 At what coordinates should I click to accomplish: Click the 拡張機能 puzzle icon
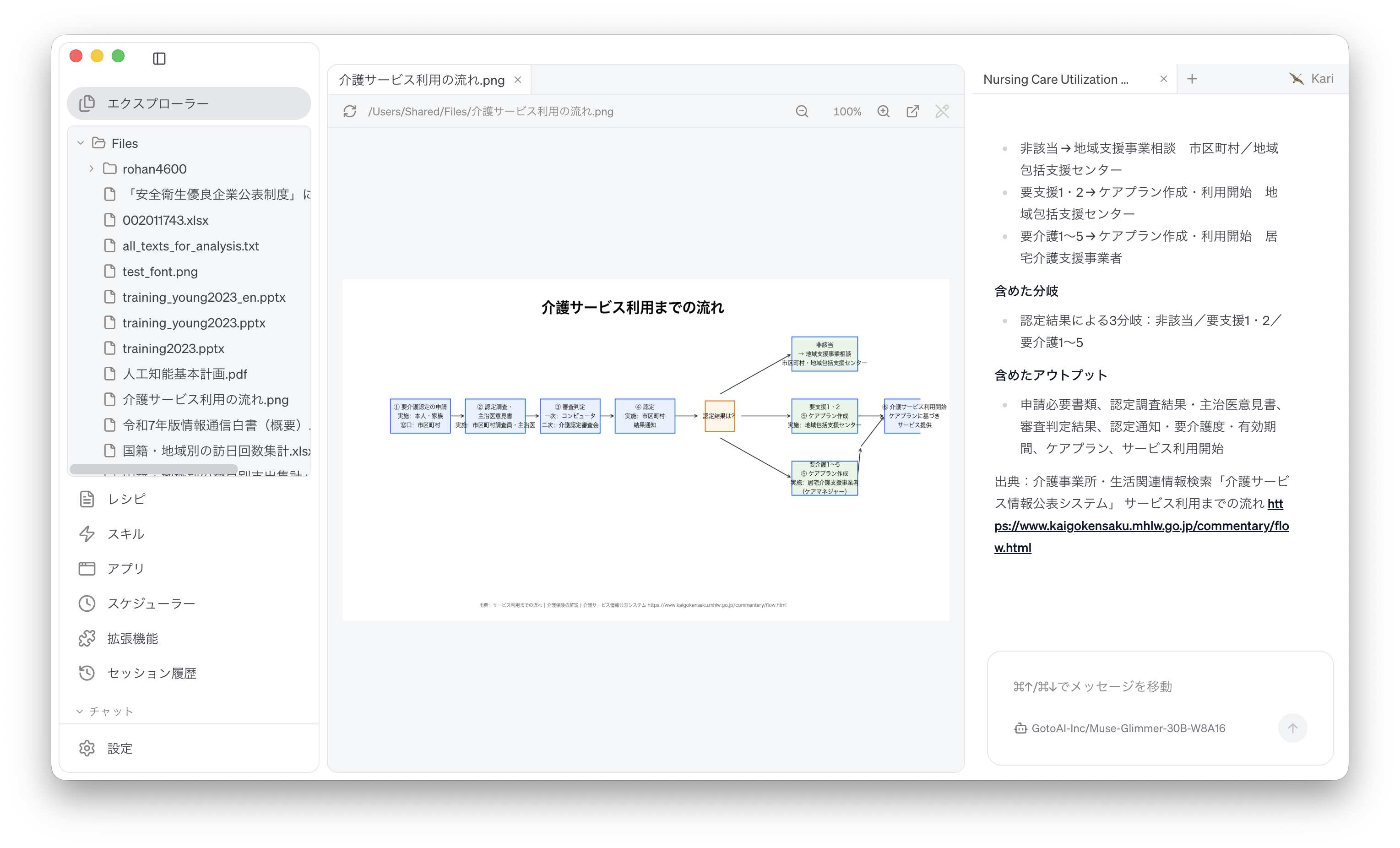point(87,638)
